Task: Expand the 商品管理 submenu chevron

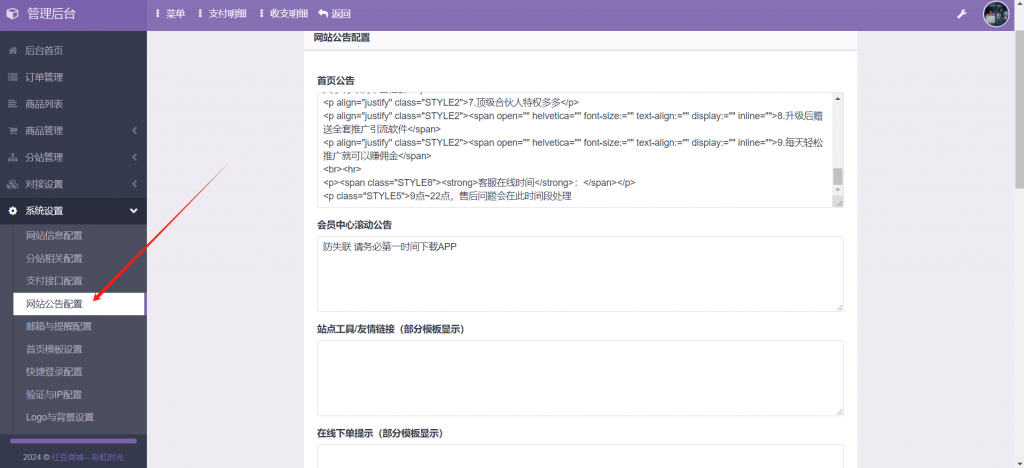Action: point(134,131)
